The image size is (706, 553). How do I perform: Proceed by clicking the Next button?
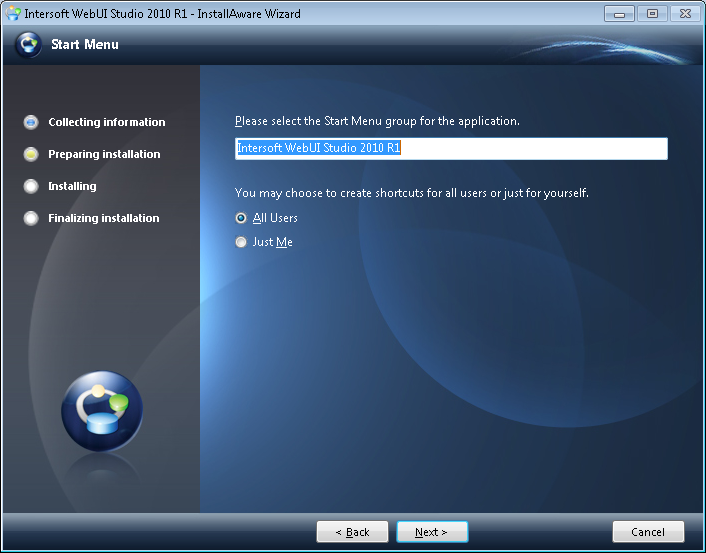(432, 532)
